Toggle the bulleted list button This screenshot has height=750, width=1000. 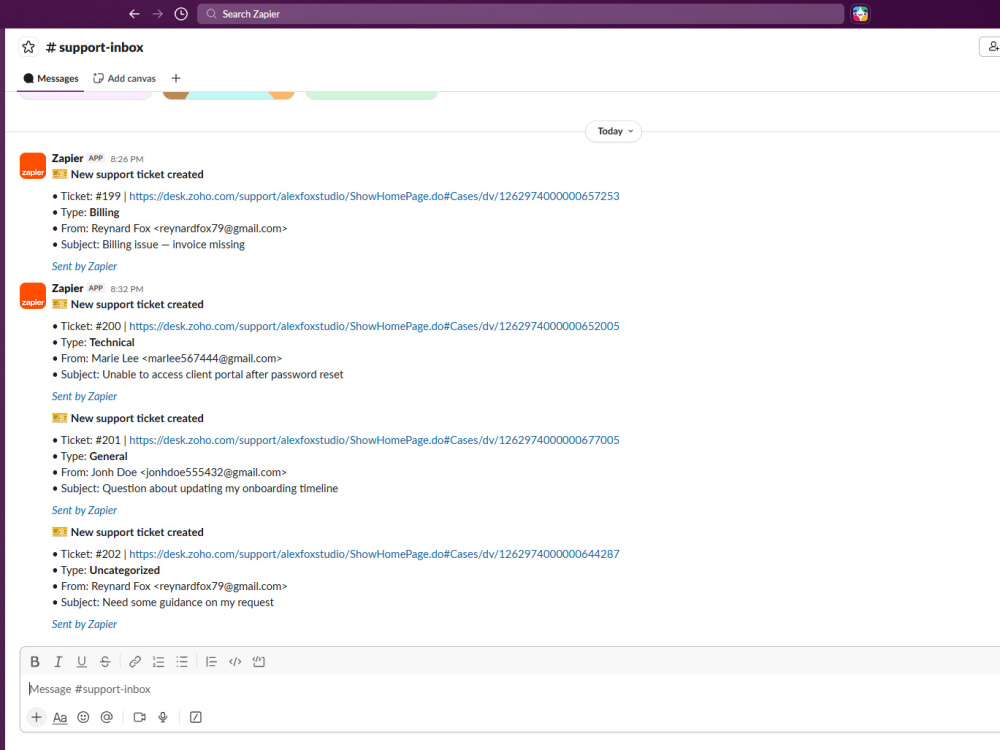click(x=182, y=662)
